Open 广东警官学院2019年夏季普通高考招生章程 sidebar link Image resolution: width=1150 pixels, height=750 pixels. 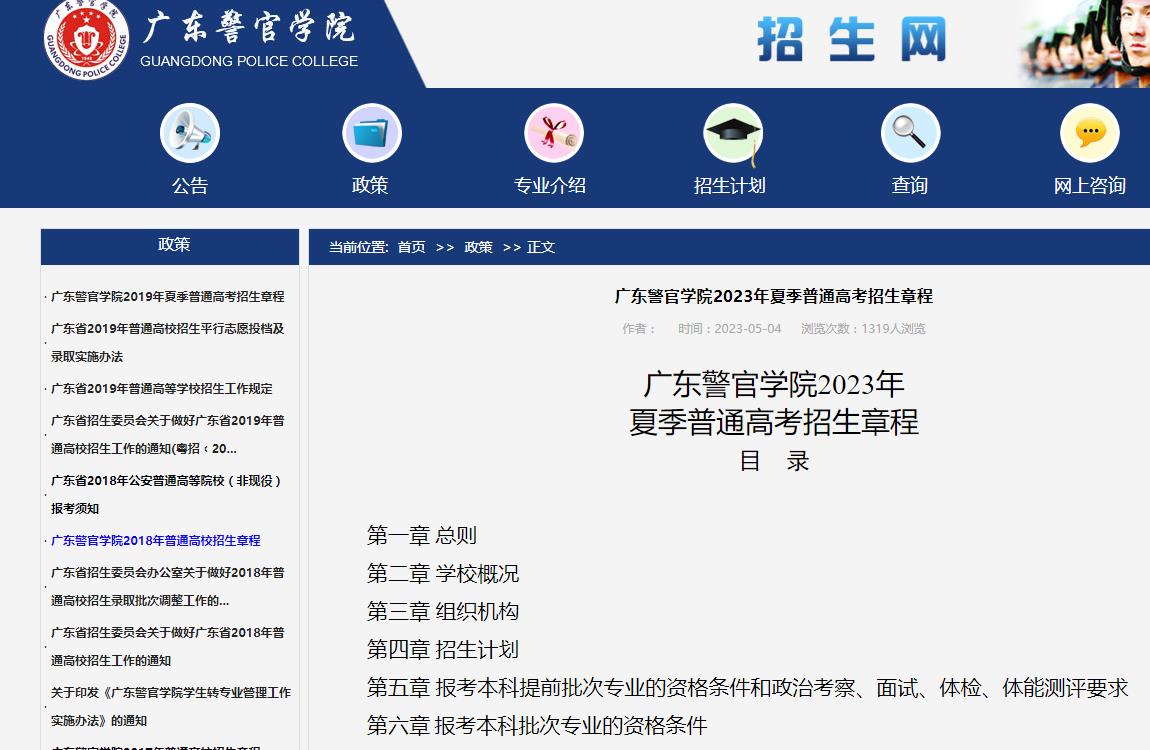point(167,297)
